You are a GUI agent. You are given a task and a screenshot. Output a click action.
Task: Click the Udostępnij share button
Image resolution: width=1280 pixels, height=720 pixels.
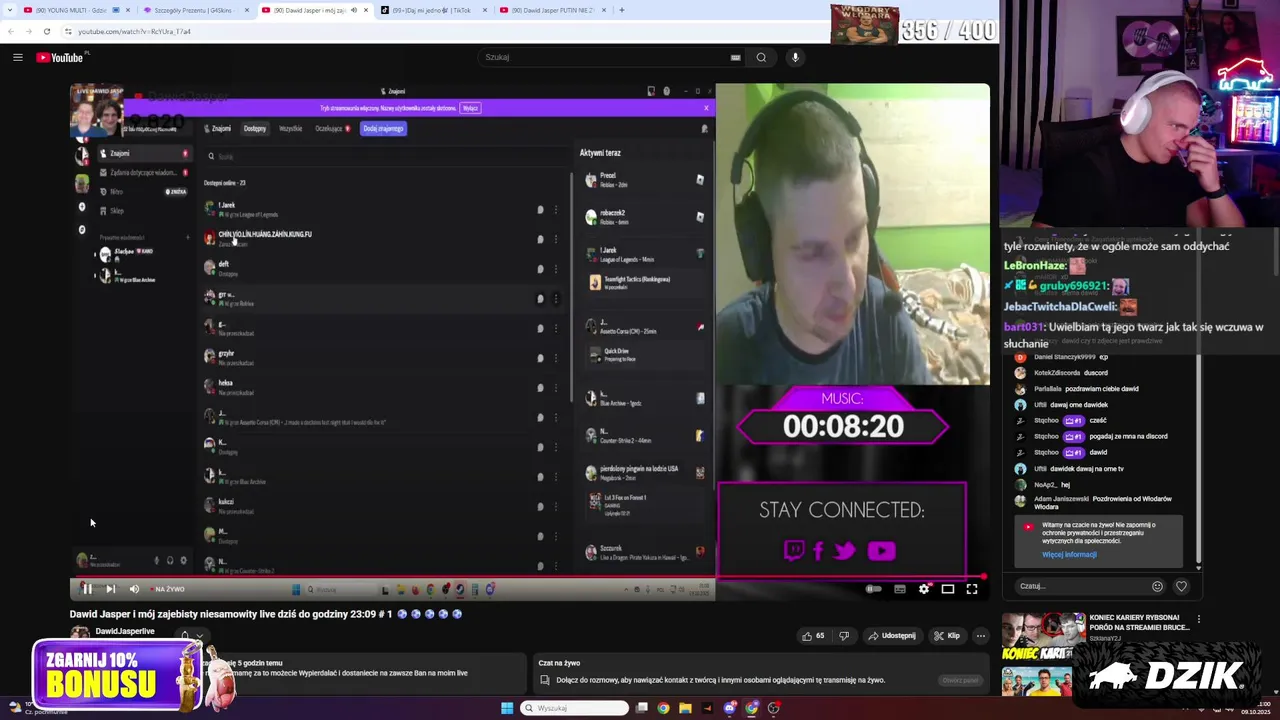(891, 636)
